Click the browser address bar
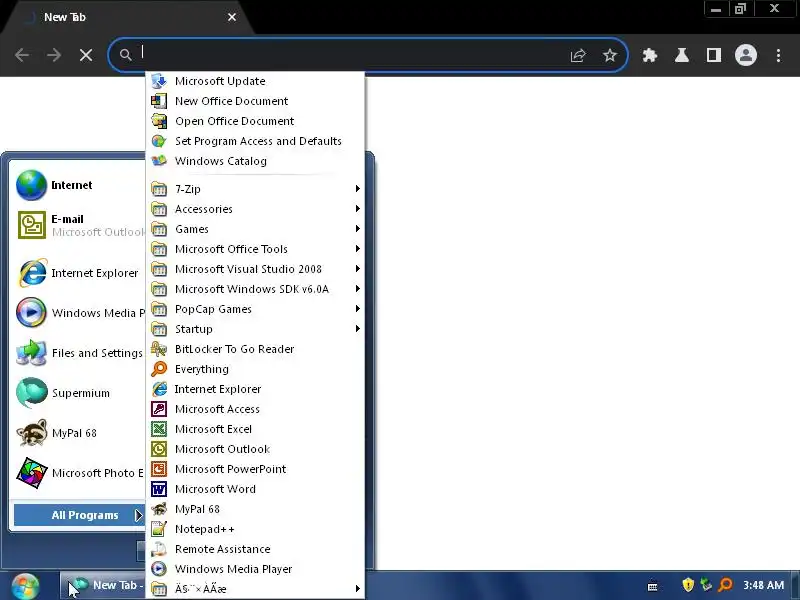Screen dimensions: 800x600 352,55
